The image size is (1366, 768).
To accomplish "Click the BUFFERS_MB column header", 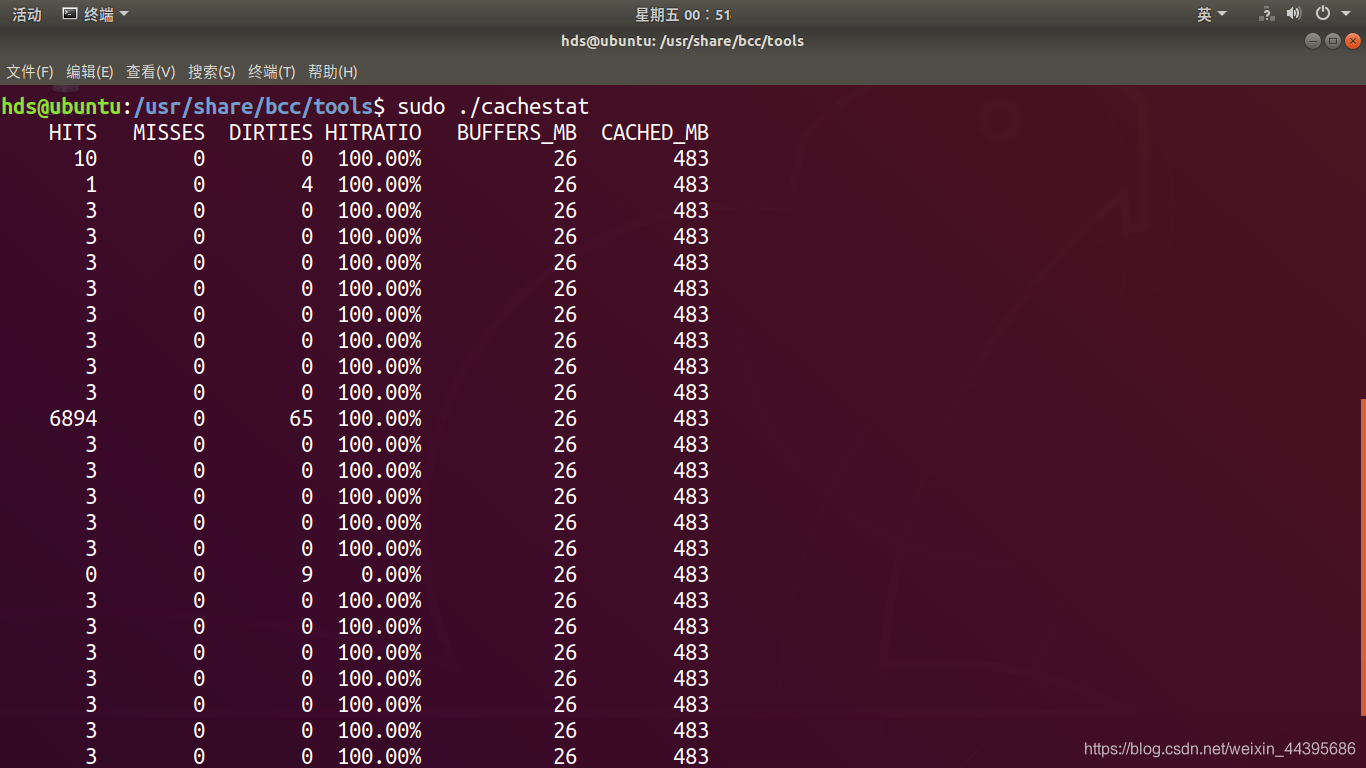I will pos(517,132).
